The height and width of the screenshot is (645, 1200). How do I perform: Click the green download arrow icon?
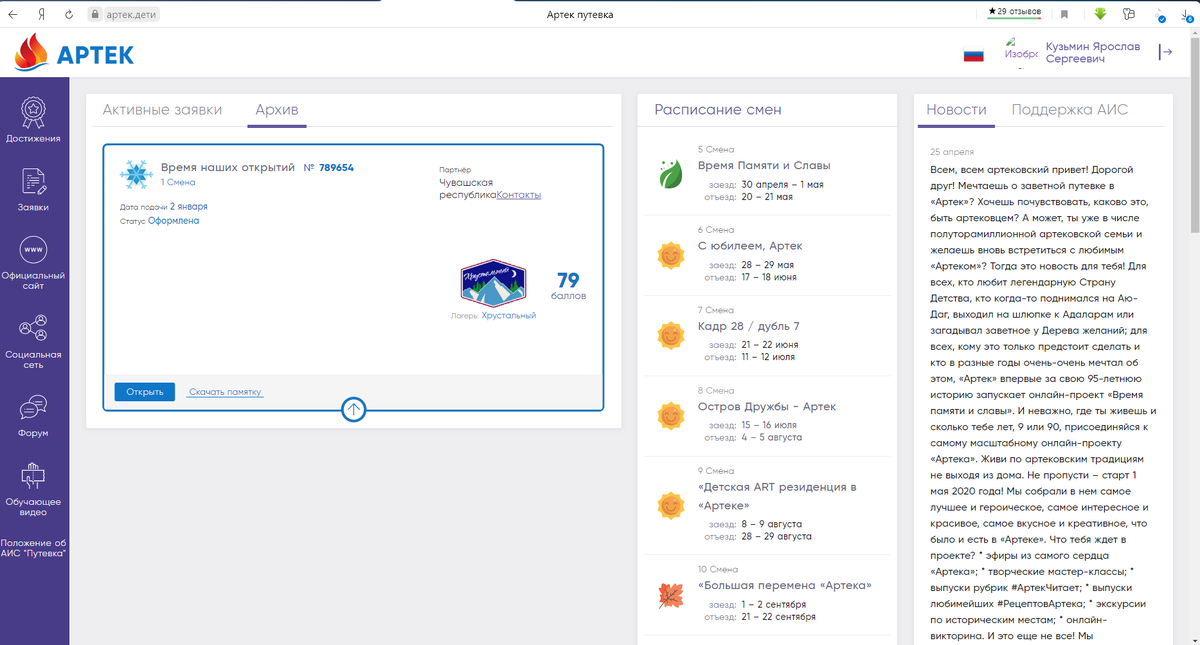(x=1100, y=14)
